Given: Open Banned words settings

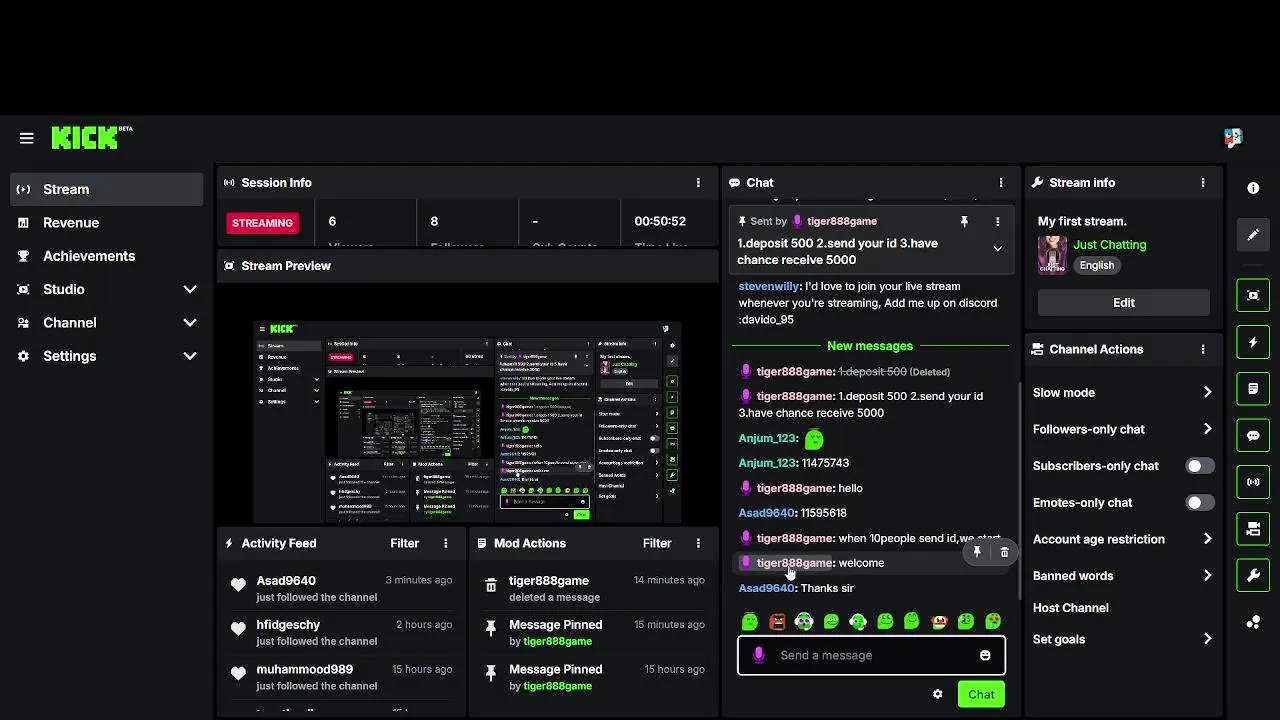Looking at the screenshot, I should tap(1123, 576).
